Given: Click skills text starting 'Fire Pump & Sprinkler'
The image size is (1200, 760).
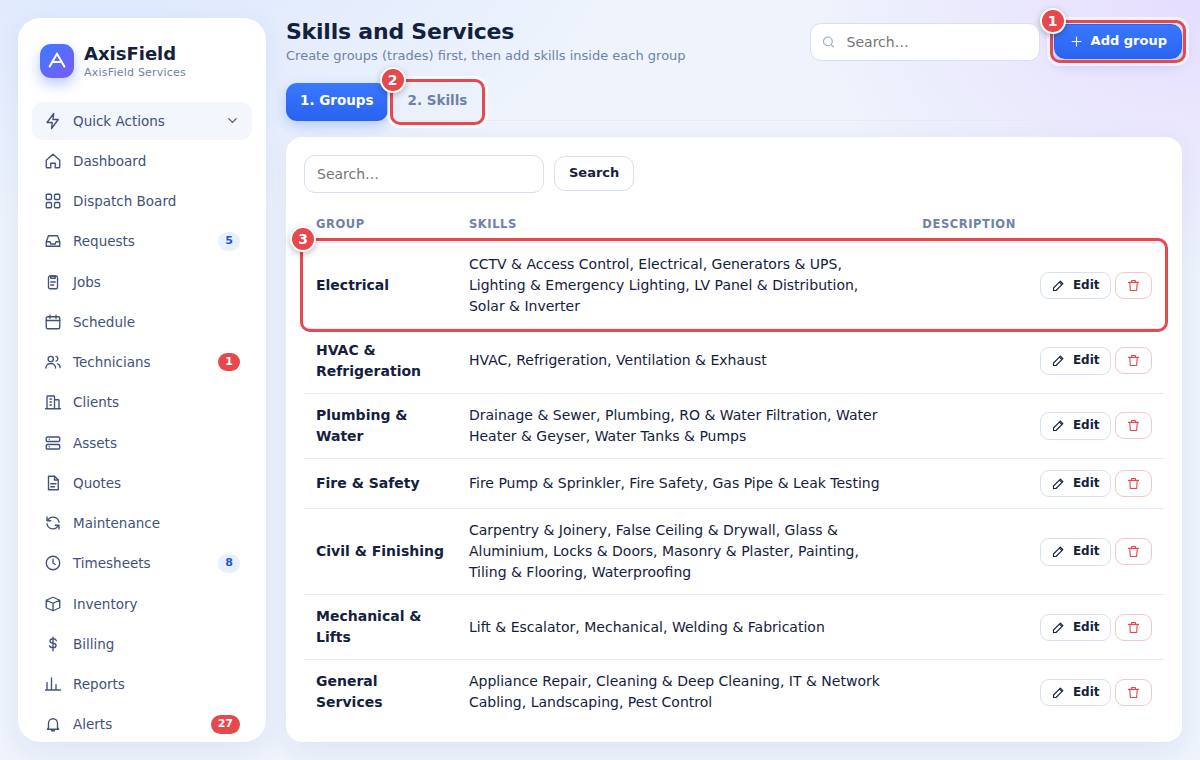Looking at the screenshot, I should 674,483.
